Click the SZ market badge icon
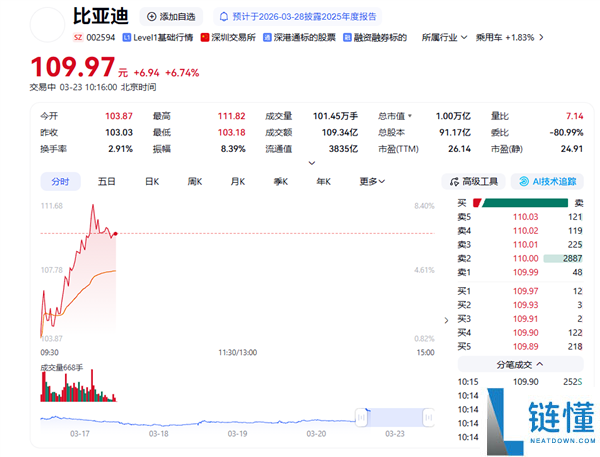This screenshot has height=457, width=600. pyautogui.click(x=78, y=38)
